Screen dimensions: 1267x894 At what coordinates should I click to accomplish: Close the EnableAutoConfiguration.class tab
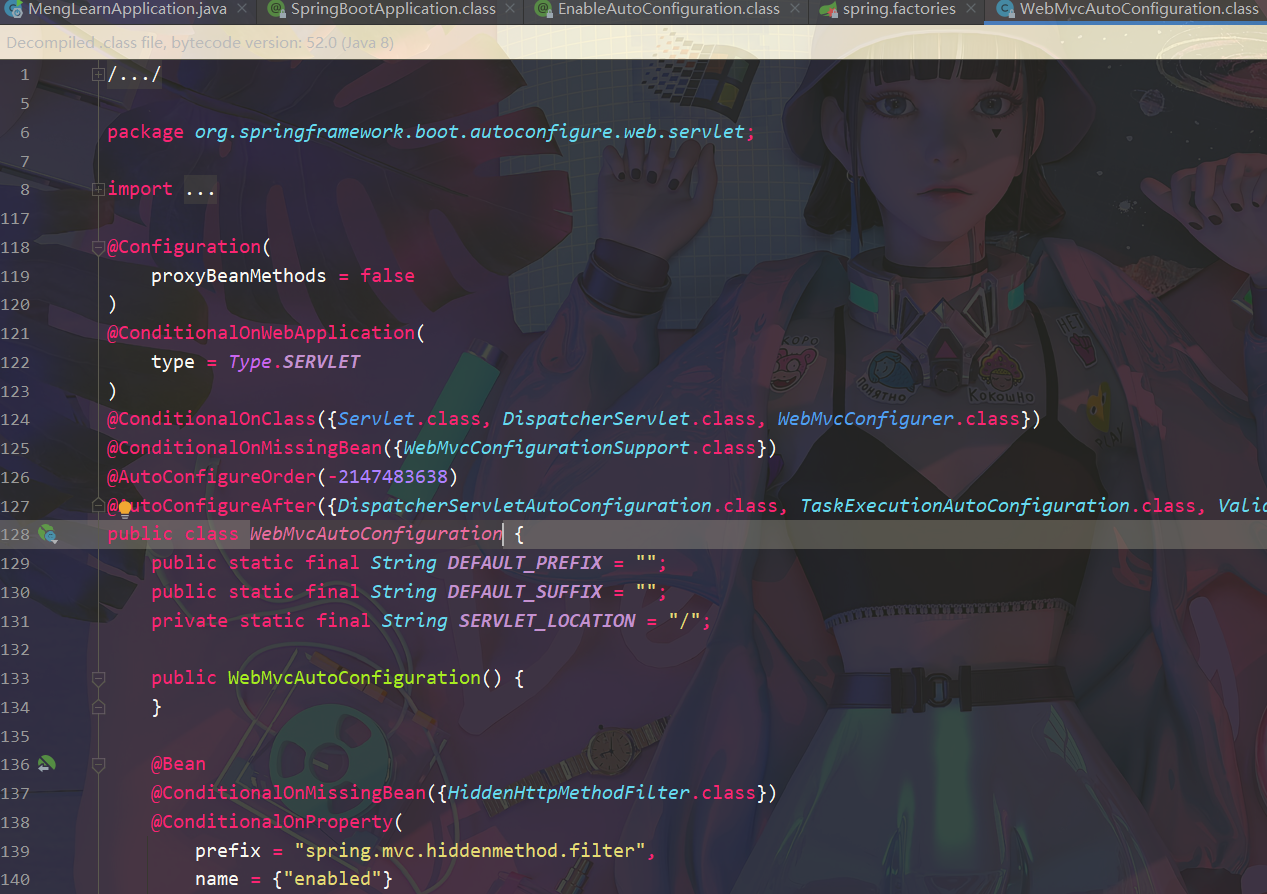point(795,9)
